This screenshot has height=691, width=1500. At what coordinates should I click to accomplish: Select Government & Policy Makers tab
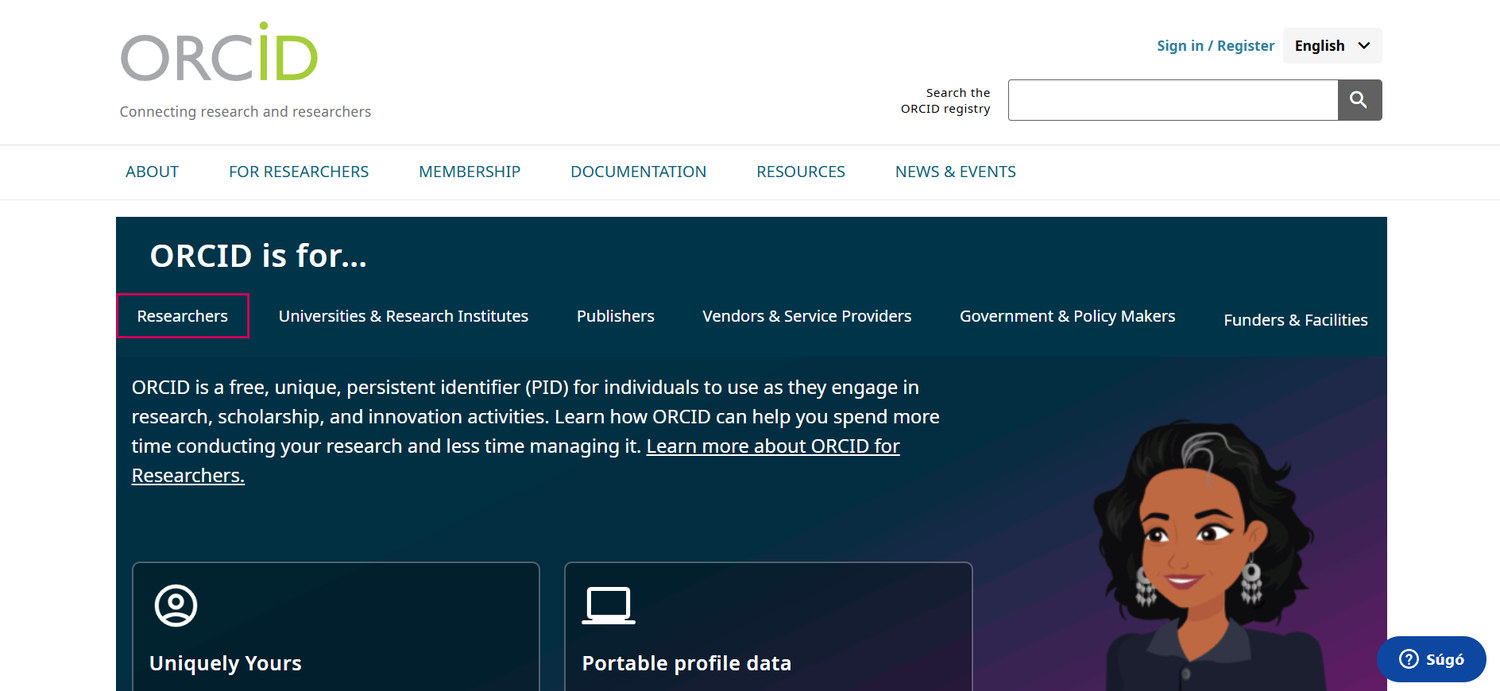(1067, 316)
